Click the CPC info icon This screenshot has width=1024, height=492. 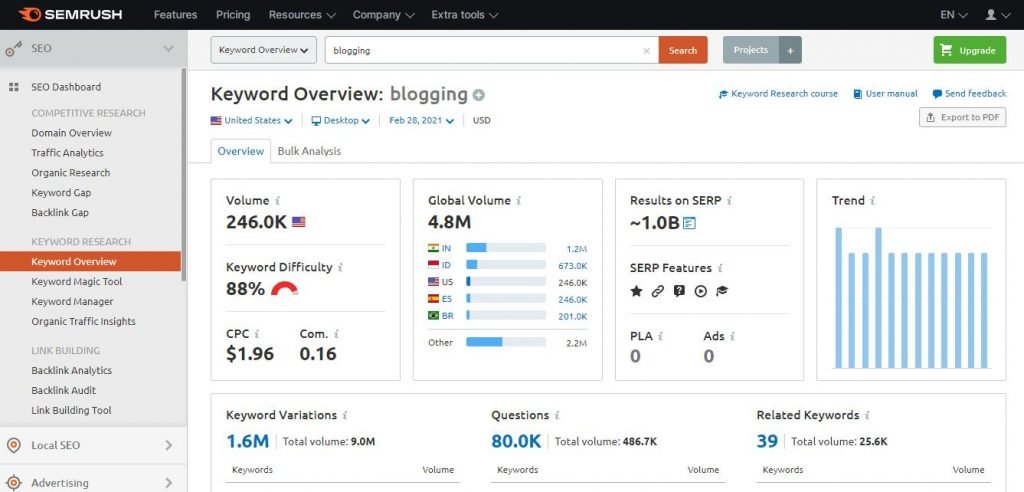point(257,334)
